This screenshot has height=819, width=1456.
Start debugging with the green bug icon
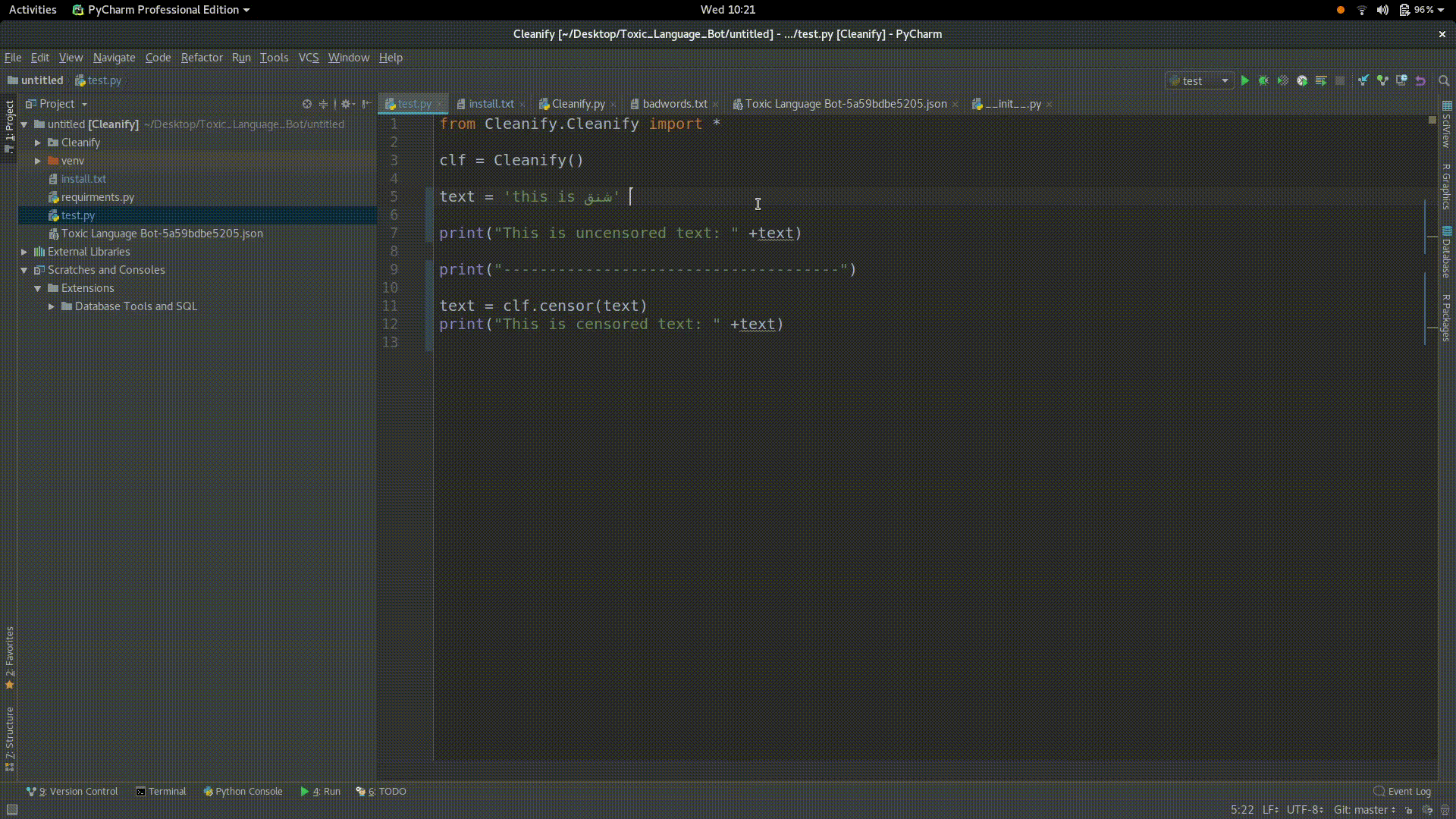1263,80
